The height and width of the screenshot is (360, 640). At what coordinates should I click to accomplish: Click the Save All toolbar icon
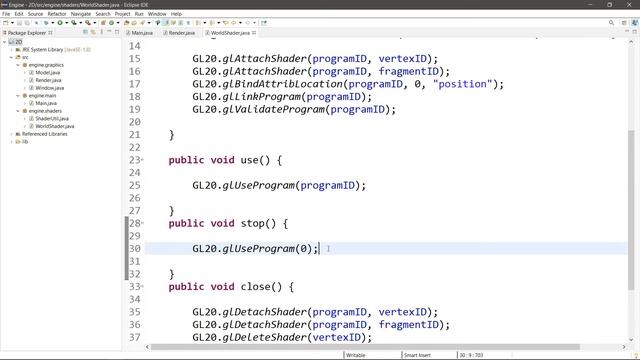click(x=27, y=23)
